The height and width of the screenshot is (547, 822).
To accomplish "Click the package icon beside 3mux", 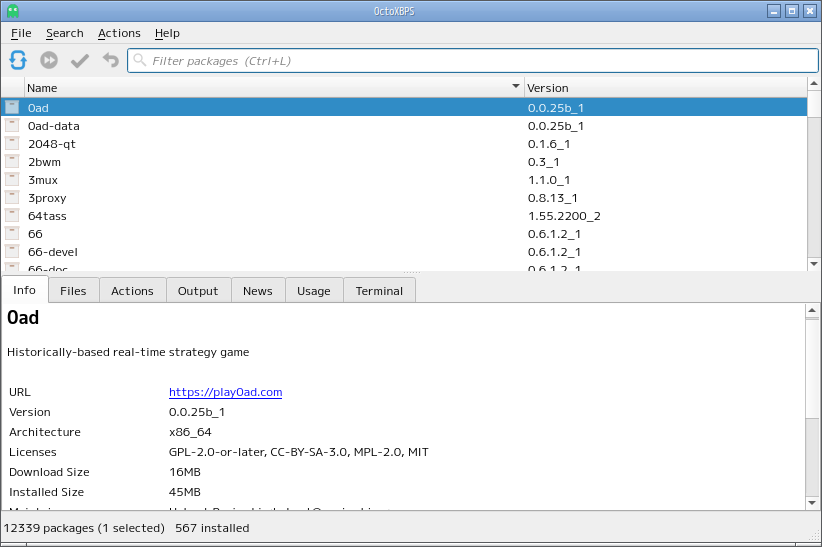I will coord(12,179).
